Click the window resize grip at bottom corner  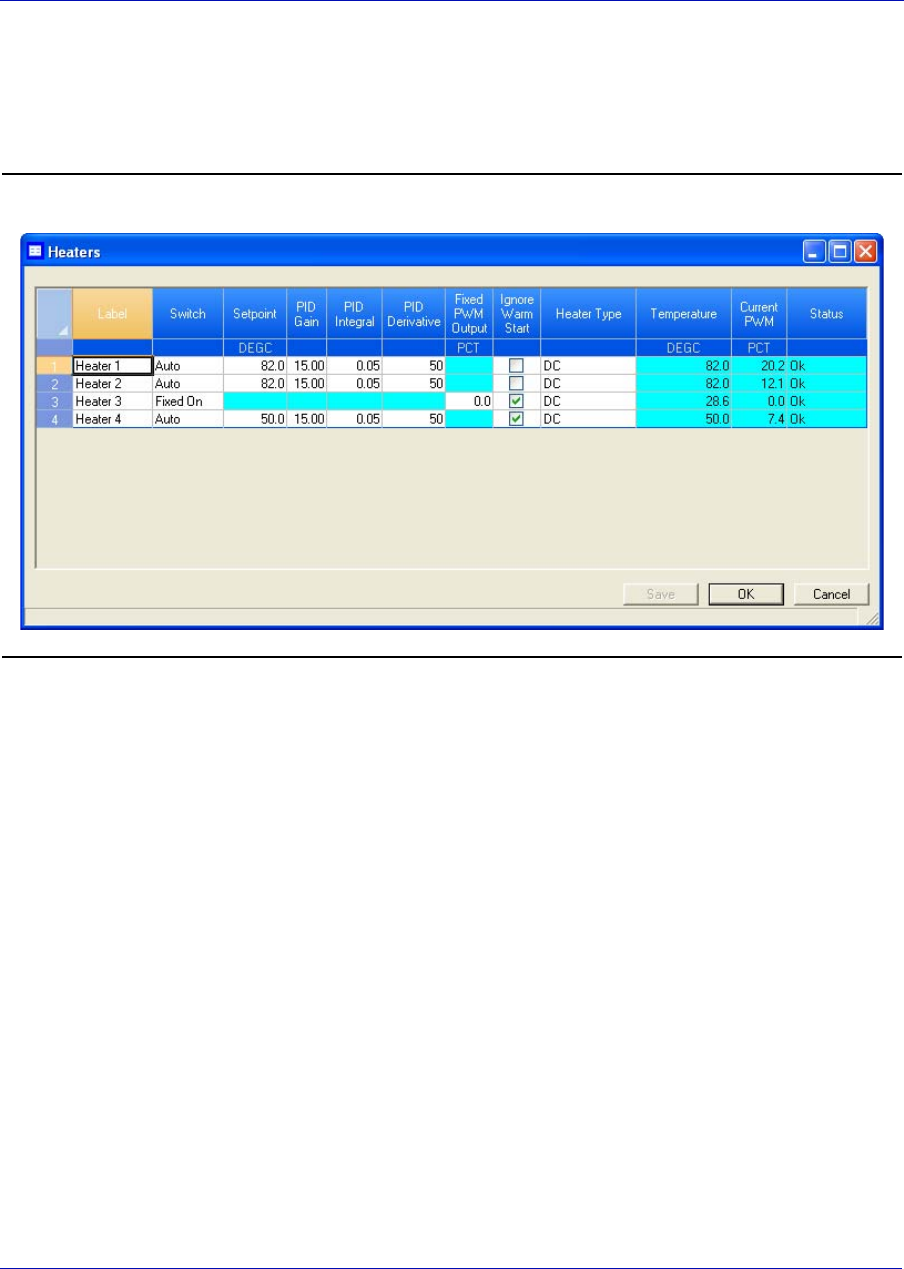(871, 621)
